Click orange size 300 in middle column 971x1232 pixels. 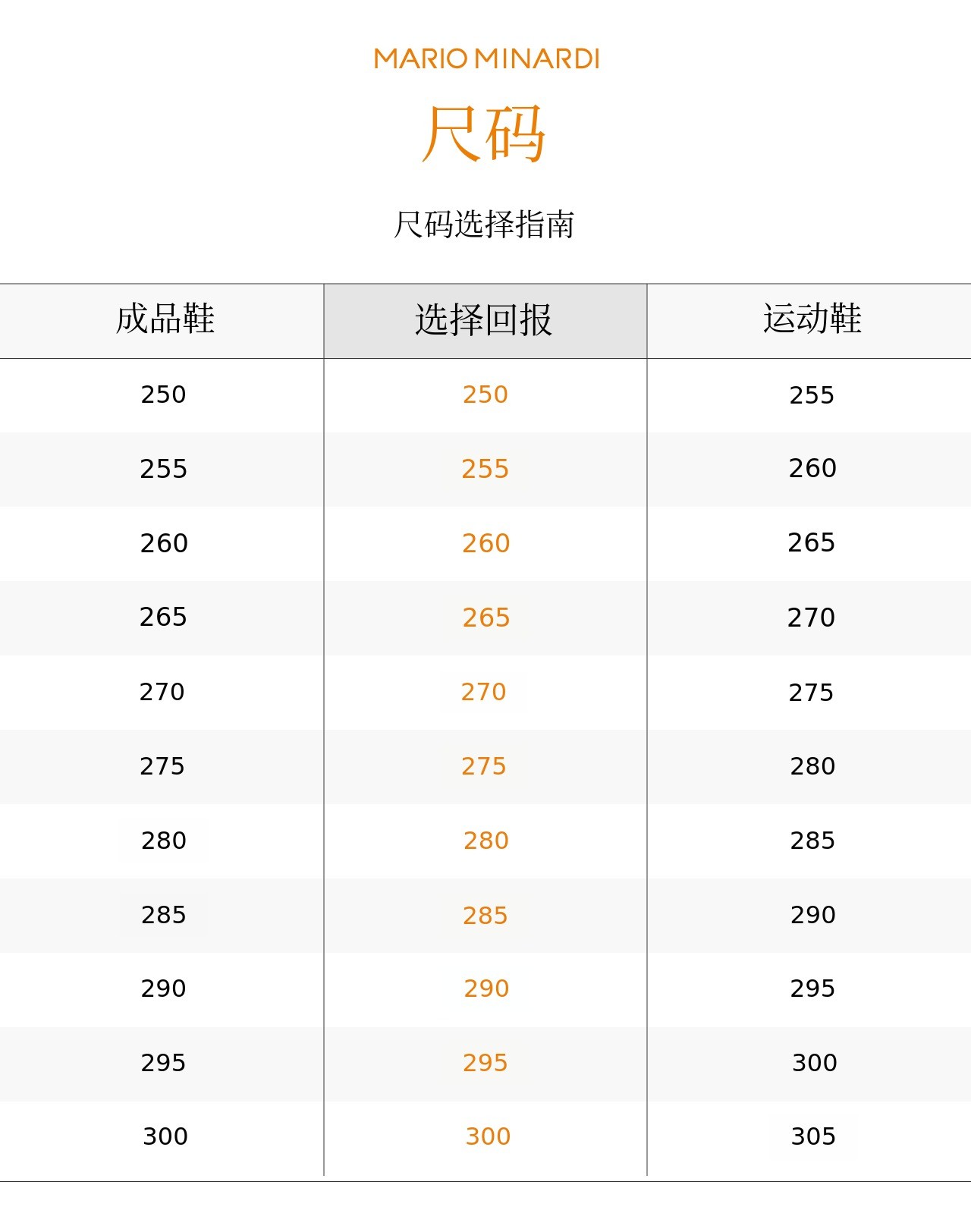[x=488, y=1136]
